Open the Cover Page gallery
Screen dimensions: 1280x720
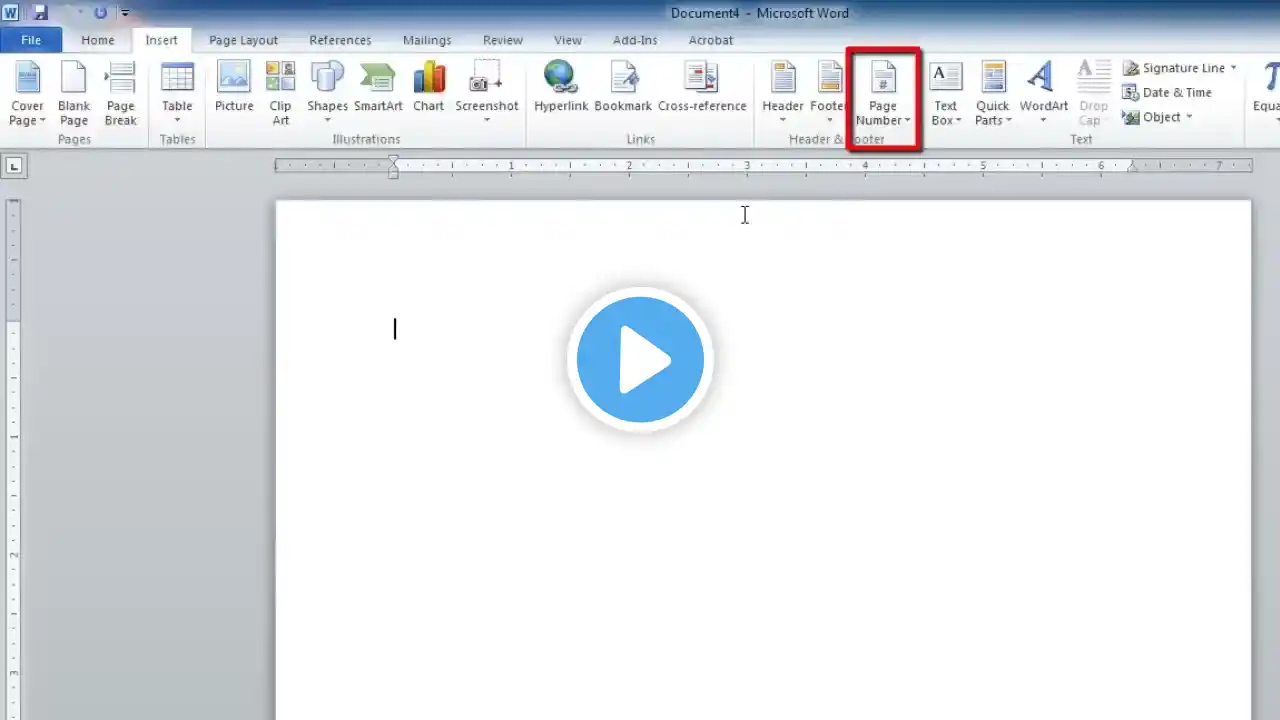(27, 93)
